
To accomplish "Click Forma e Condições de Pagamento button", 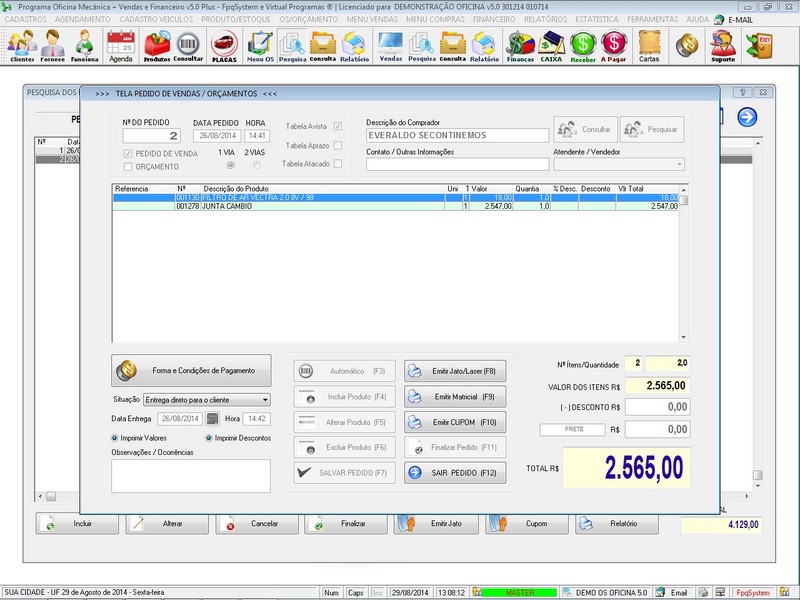I will (191, 371).
